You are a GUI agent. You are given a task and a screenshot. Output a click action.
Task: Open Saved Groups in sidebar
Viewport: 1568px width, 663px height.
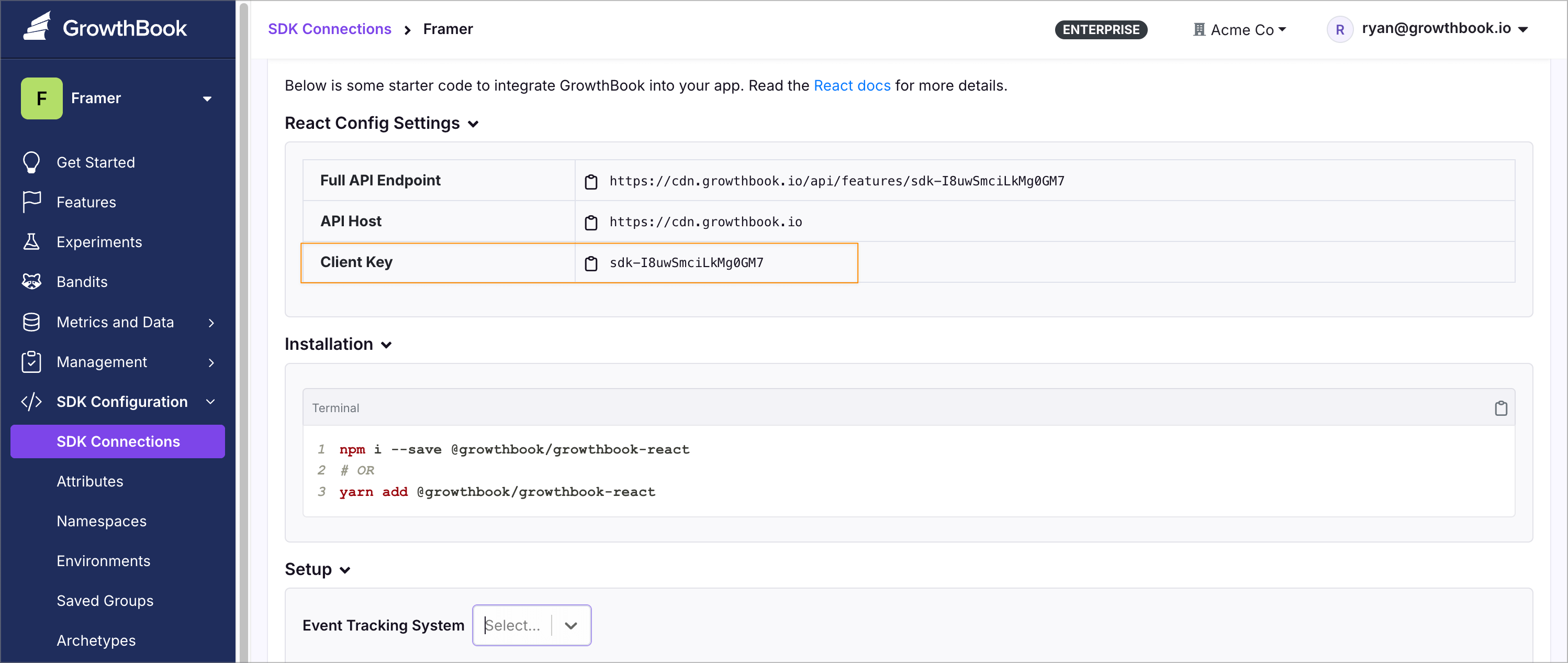click(x=105, y=601)
